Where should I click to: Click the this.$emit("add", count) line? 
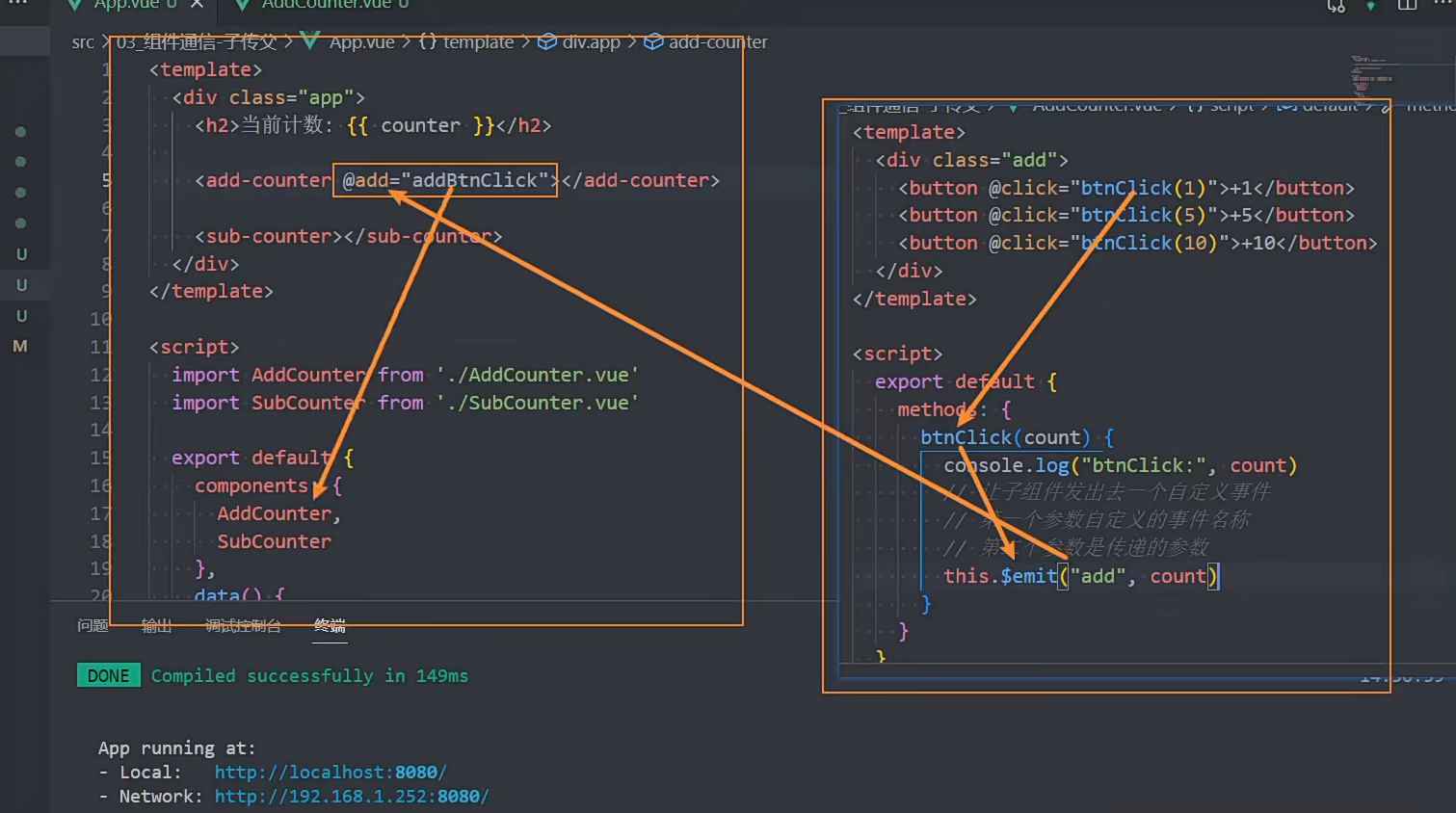1081,577
